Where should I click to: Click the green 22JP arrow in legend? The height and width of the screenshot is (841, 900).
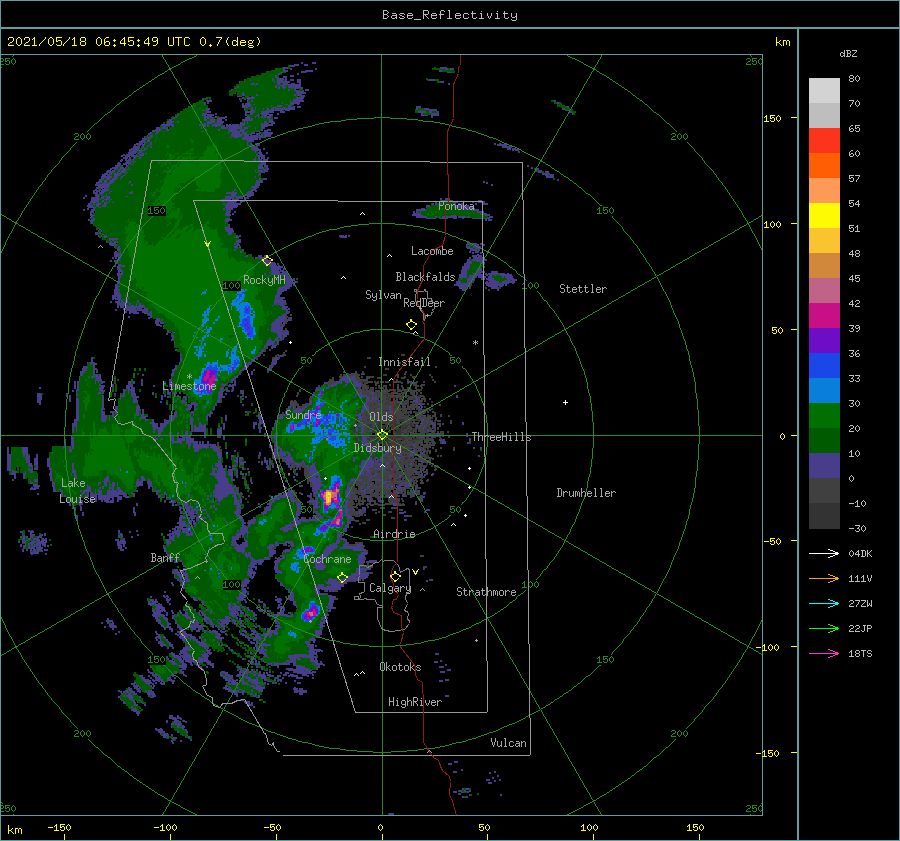[x=824, y=629]
